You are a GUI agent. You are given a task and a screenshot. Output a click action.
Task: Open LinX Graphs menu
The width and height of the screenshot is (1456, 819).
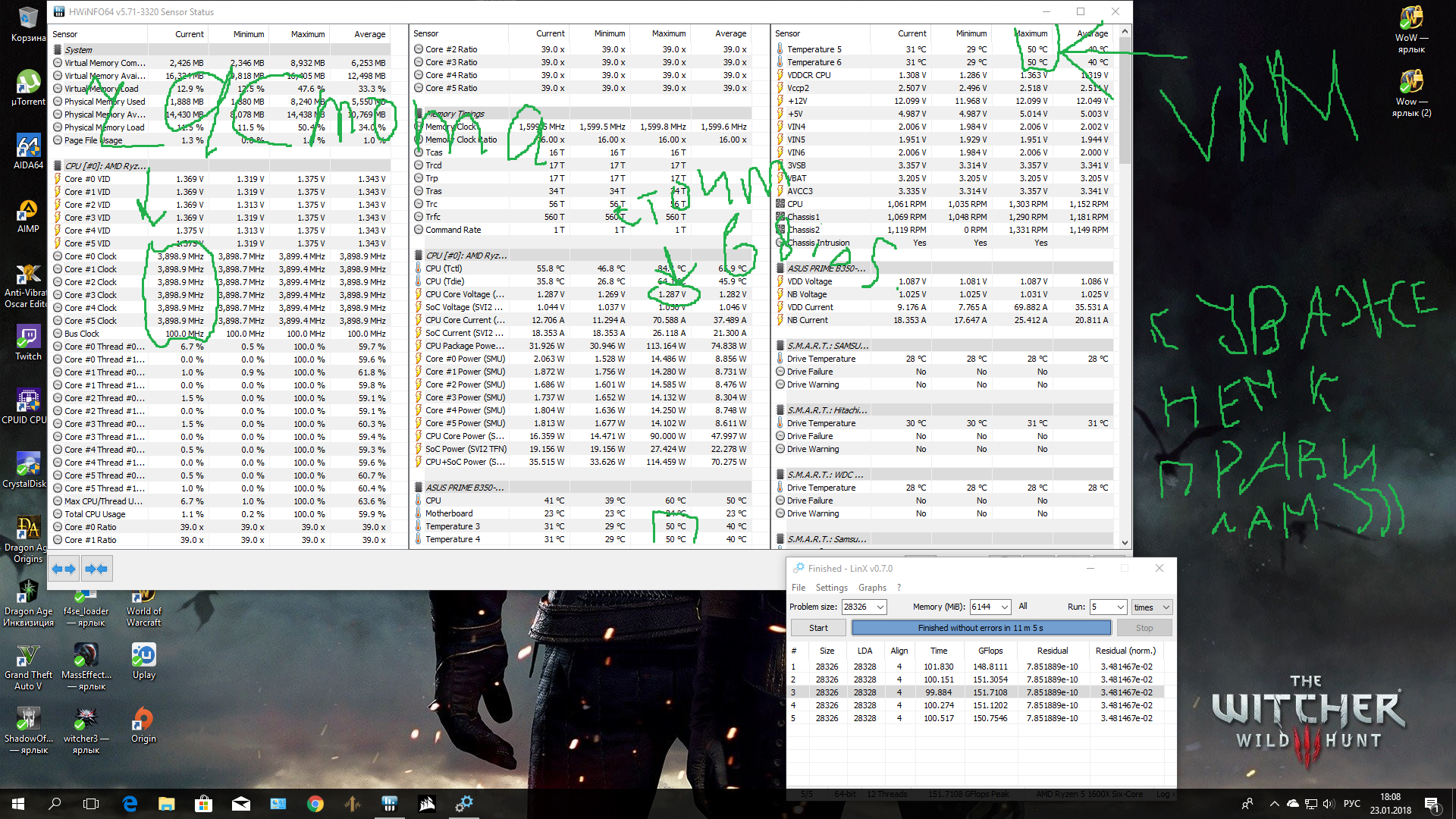click(872, 588)
